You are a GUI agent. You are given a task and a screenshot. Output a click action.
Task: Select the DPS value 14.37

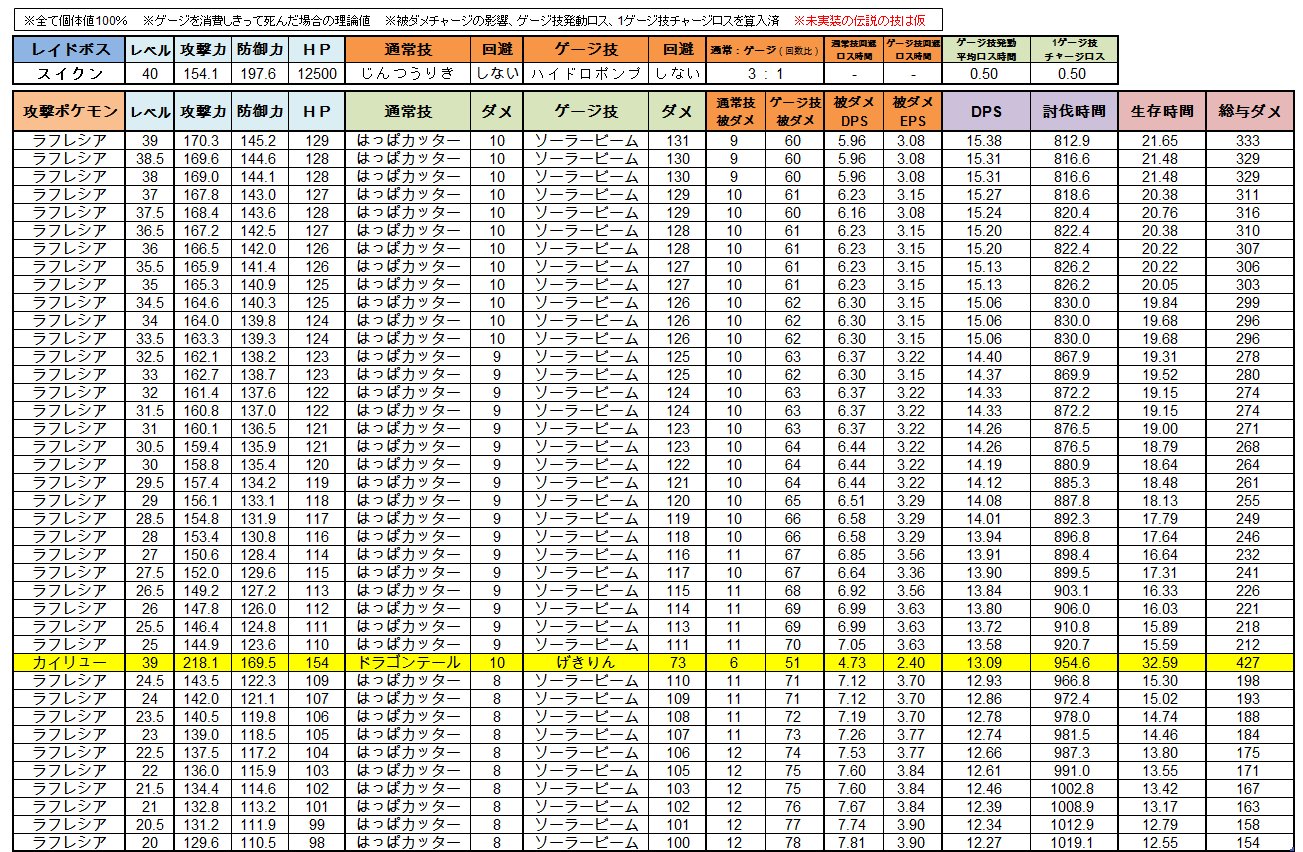pyautogui.click(x=986, y=374)
